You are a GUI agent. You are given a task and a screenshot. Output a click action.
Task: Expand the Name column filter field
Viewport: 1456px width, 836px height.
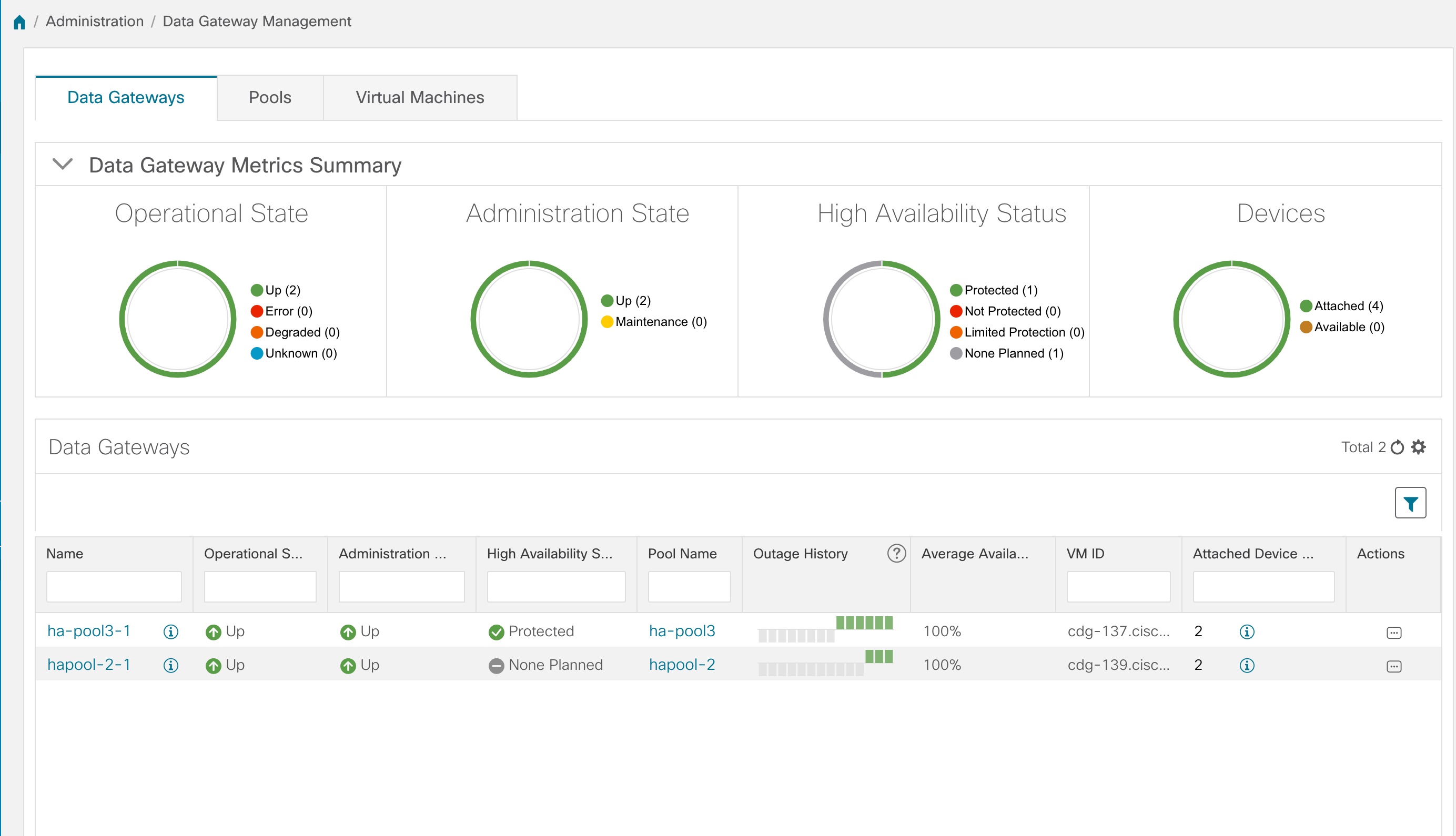[113, 586]
